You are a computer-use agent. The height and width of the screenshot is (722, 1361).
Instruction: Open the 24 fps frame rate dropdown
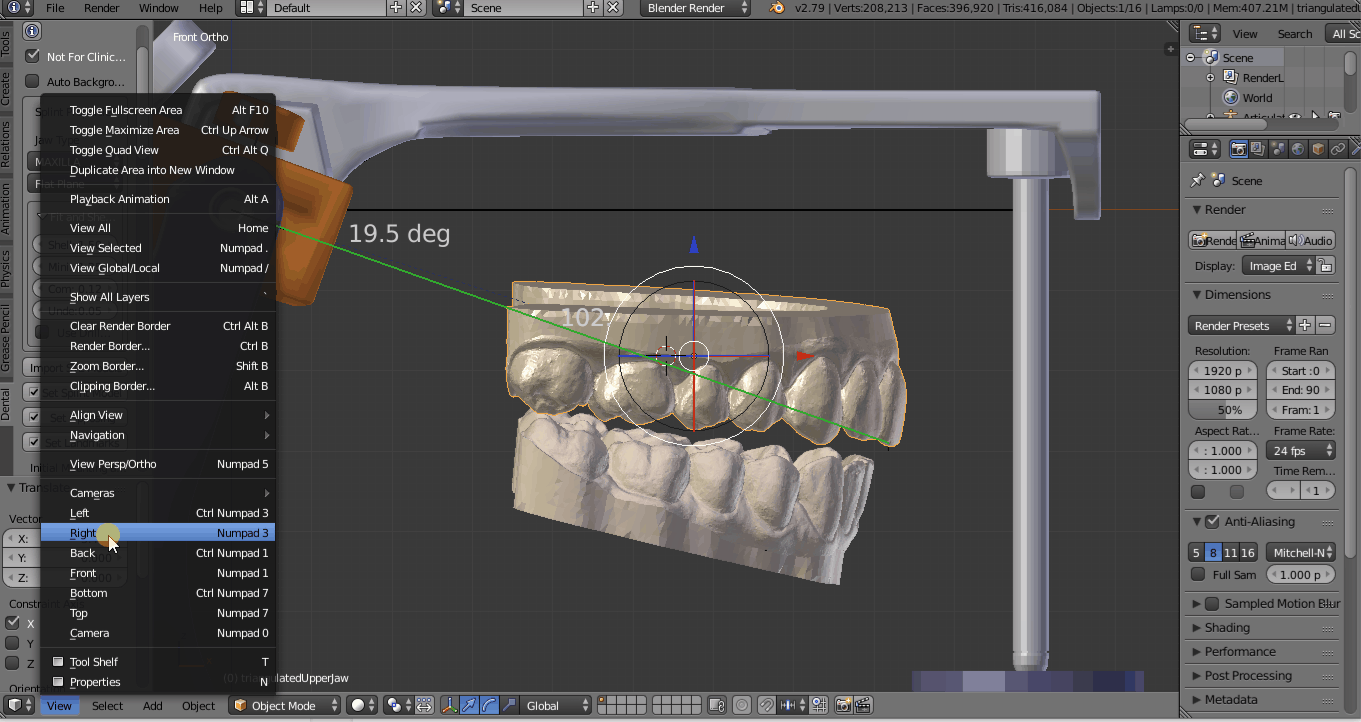click(x=1300, y=450)
